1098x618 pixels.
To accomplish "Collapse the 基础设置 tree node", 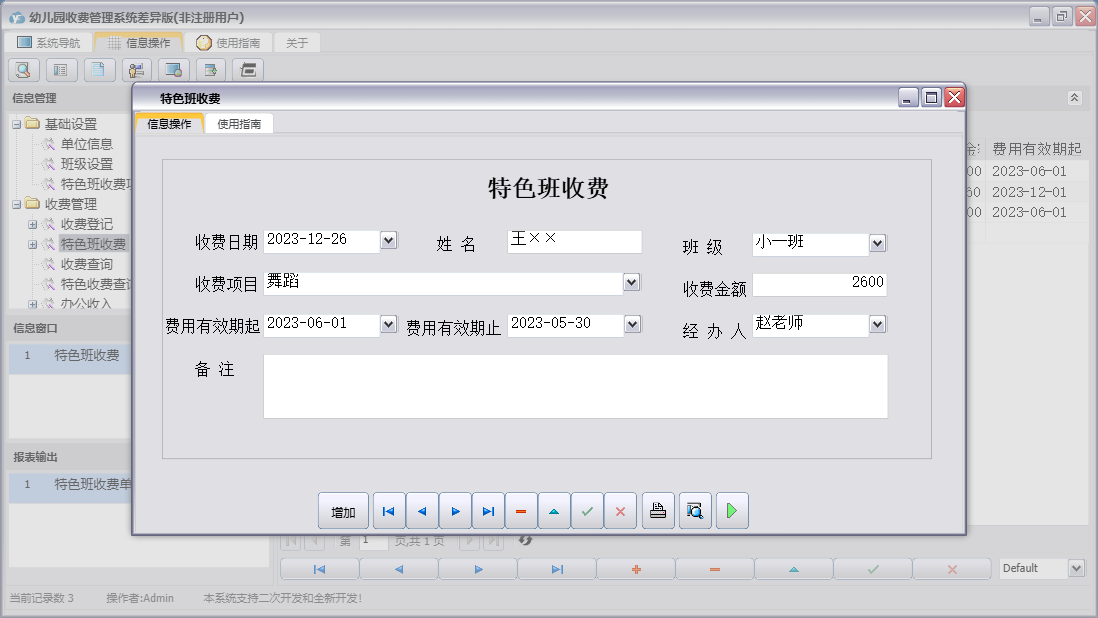I will (x=17, y=124).
